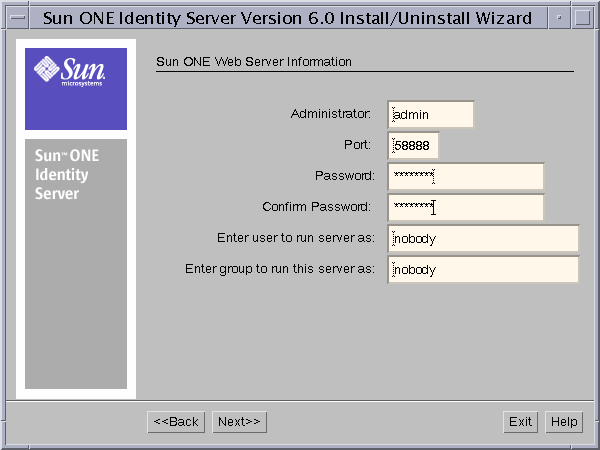Exit the install wizard
The height and width of the screenshot is (450, 600).
[520, 422]
